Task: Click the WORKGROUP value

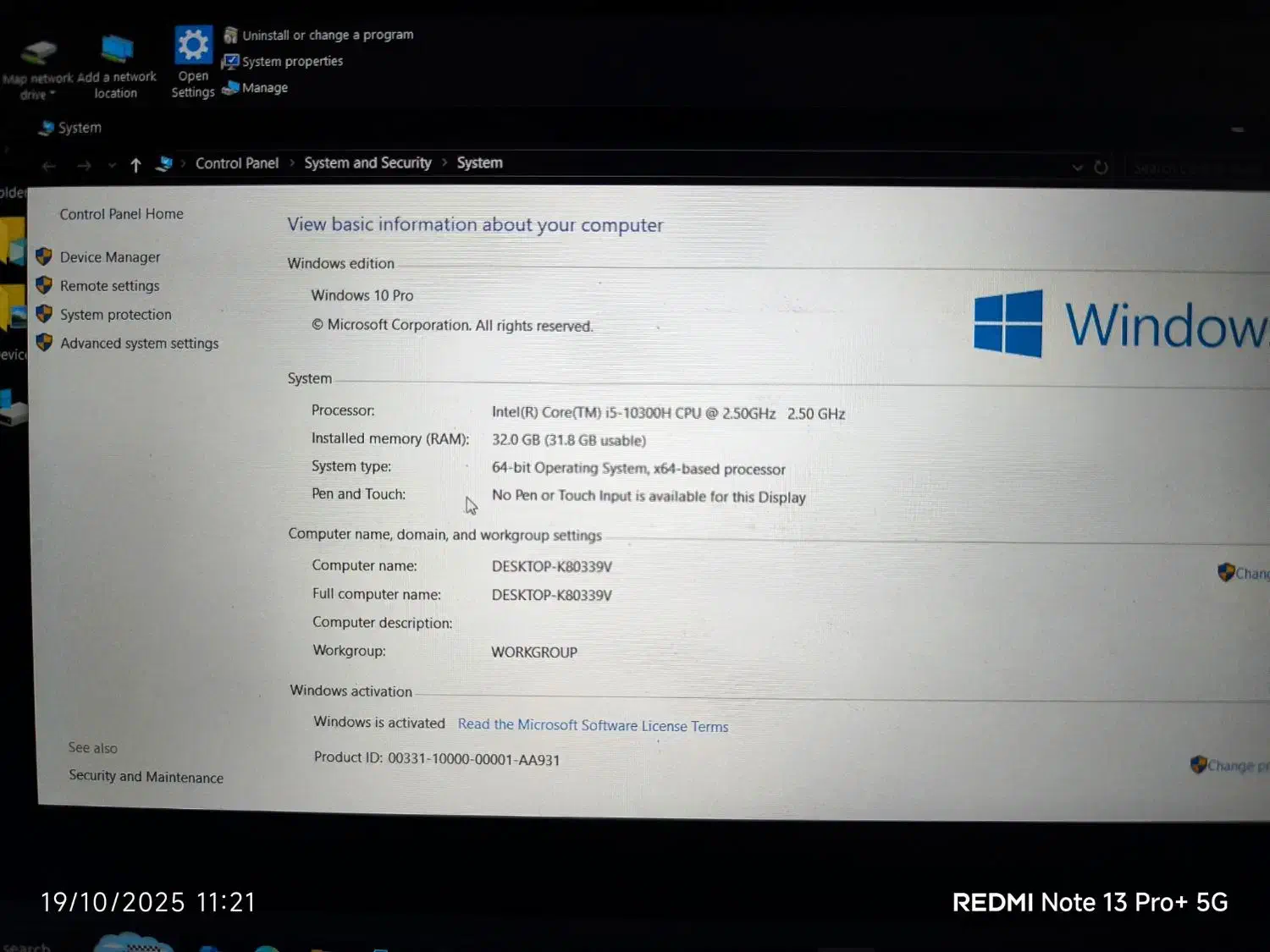Action: coord(534,652)
